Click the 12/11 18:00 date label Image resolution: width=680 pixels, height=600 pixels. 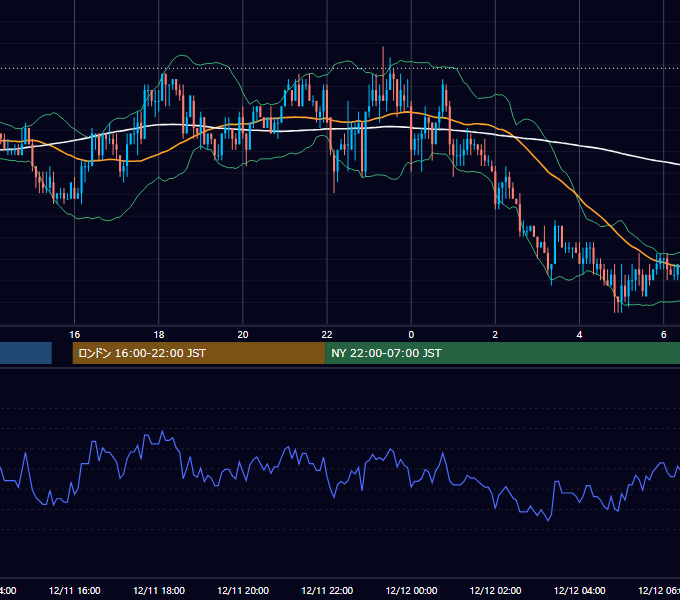pos(159,590)
